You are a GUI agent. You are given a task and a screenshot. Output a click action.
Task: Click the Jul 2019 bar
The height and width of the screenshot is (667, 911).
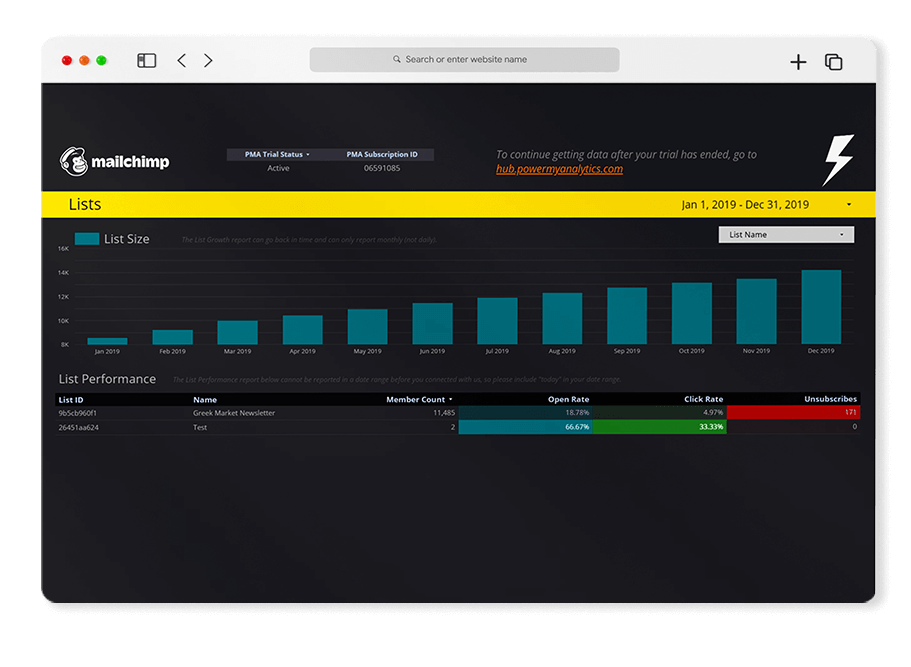497,321
